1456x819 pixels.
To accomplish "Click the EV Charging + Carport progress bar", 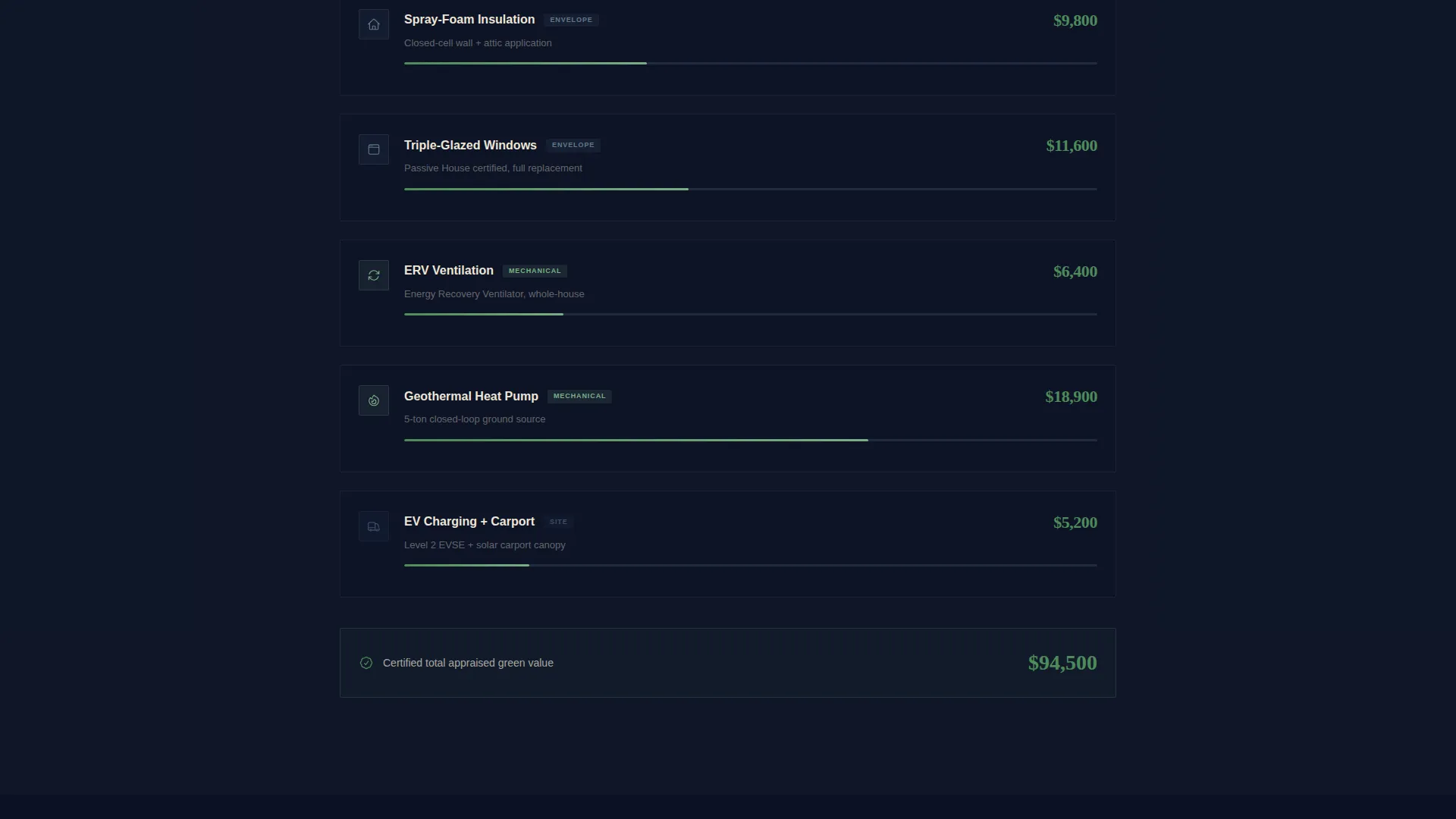I will 751,565.
